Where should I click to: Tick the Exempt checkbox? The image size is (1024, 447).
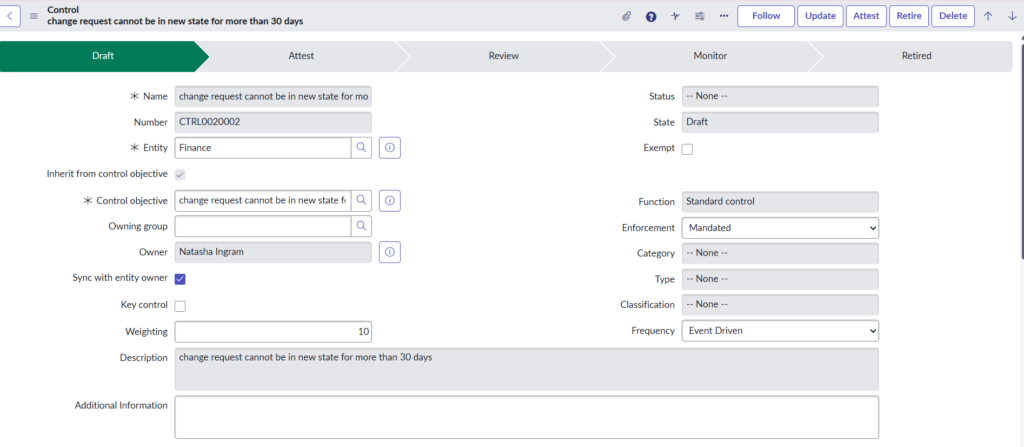pyautogui.click(x=687, y=149)
